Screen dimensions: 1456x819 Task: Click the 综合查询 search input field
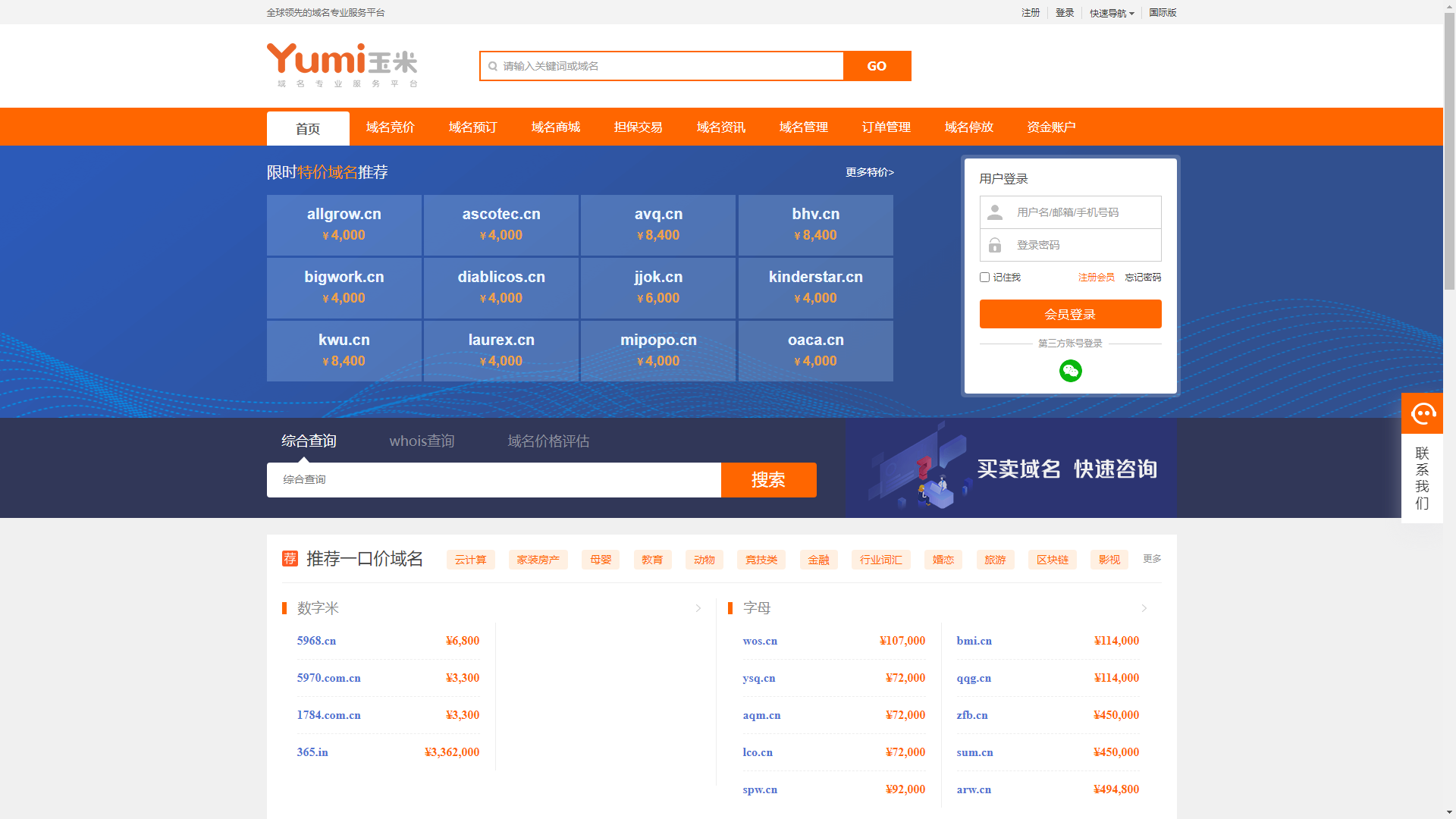click(x=493, y=480)
